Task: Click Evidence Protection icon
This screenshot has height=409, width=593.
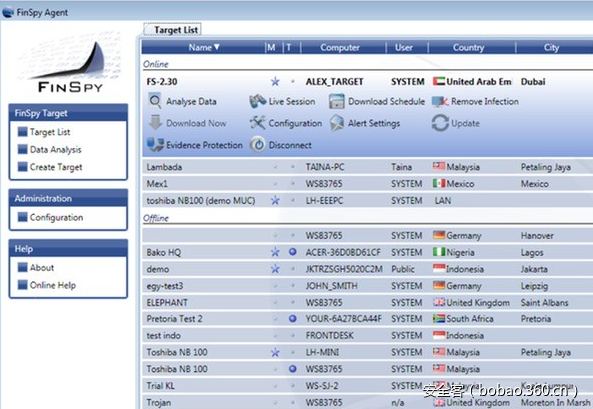Action: [x=155, y=145]
